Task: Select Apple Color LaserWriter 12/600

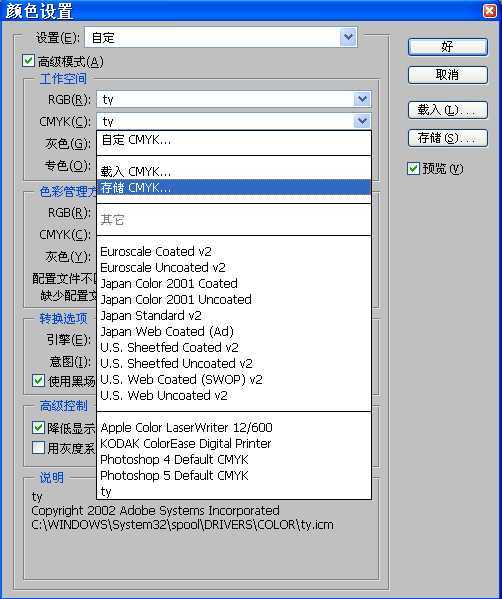Action: [x=234, y=428]
